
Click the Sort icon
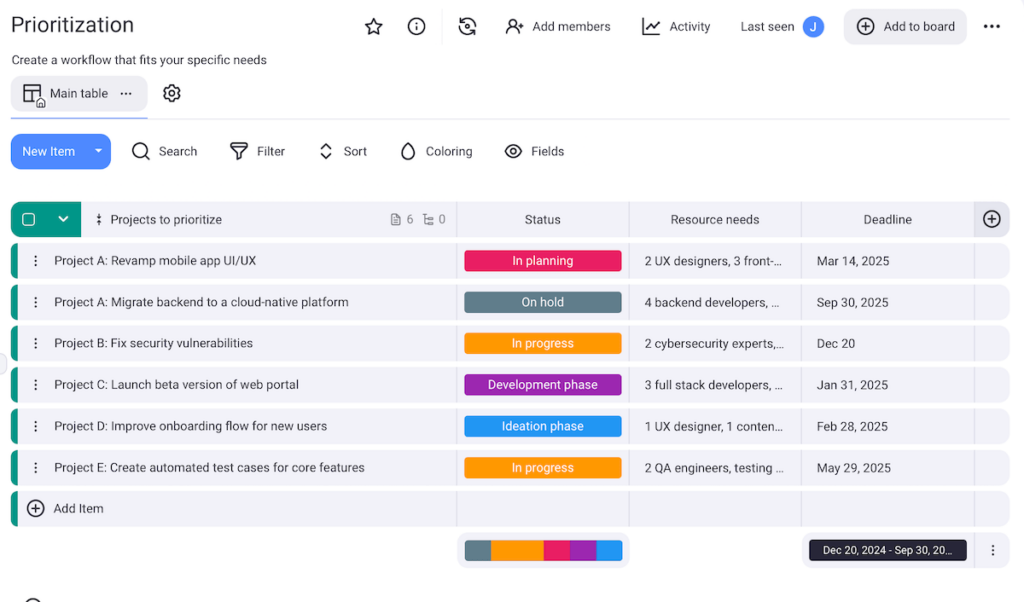(x=325, y=151)
